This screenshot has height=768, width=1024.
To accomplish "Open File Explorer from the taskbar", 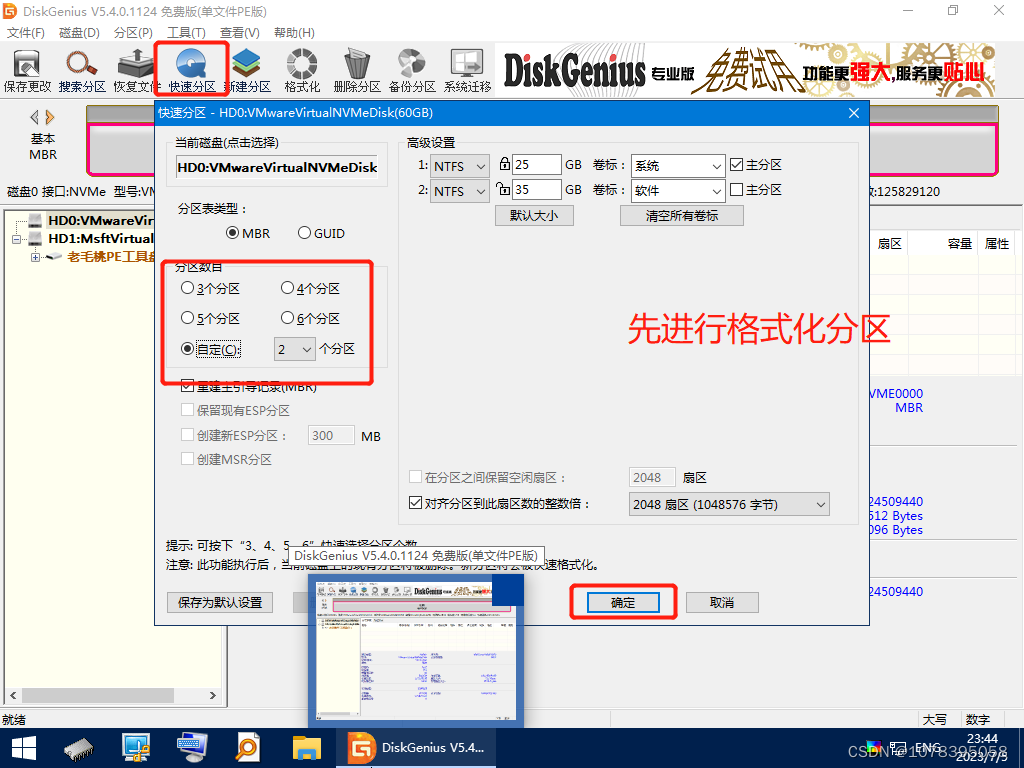I will click(306, 749).
